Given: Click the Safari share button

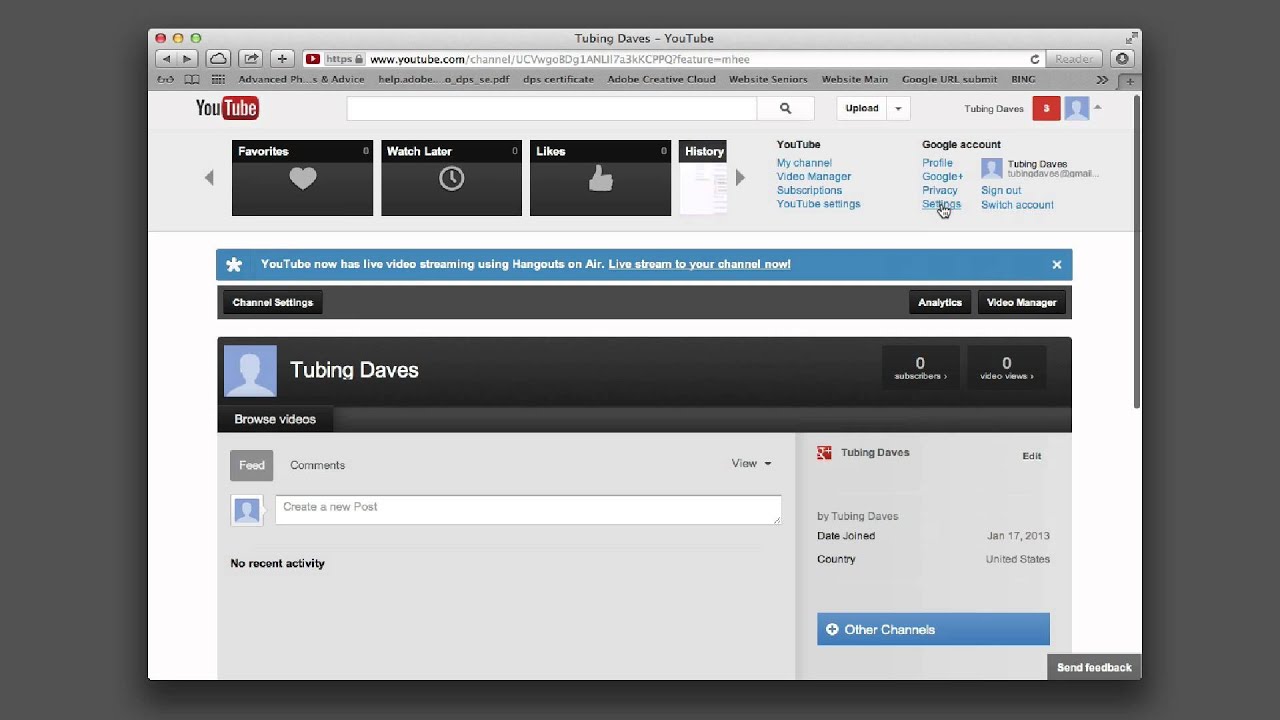Looking at the screenshot, I should pyautogui.click(x=251, y=59).
